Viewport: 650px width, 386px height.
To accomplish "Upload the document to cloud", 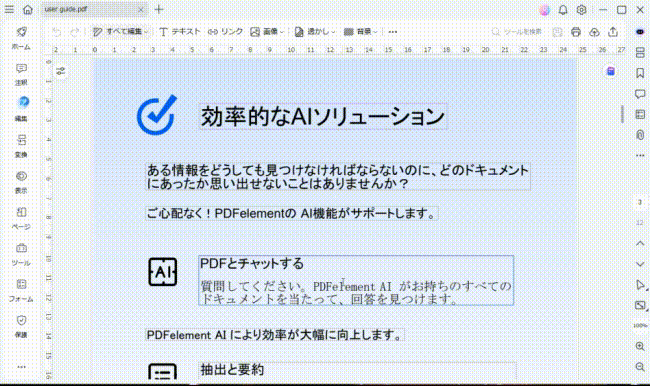I will click(x=594, y=32).
